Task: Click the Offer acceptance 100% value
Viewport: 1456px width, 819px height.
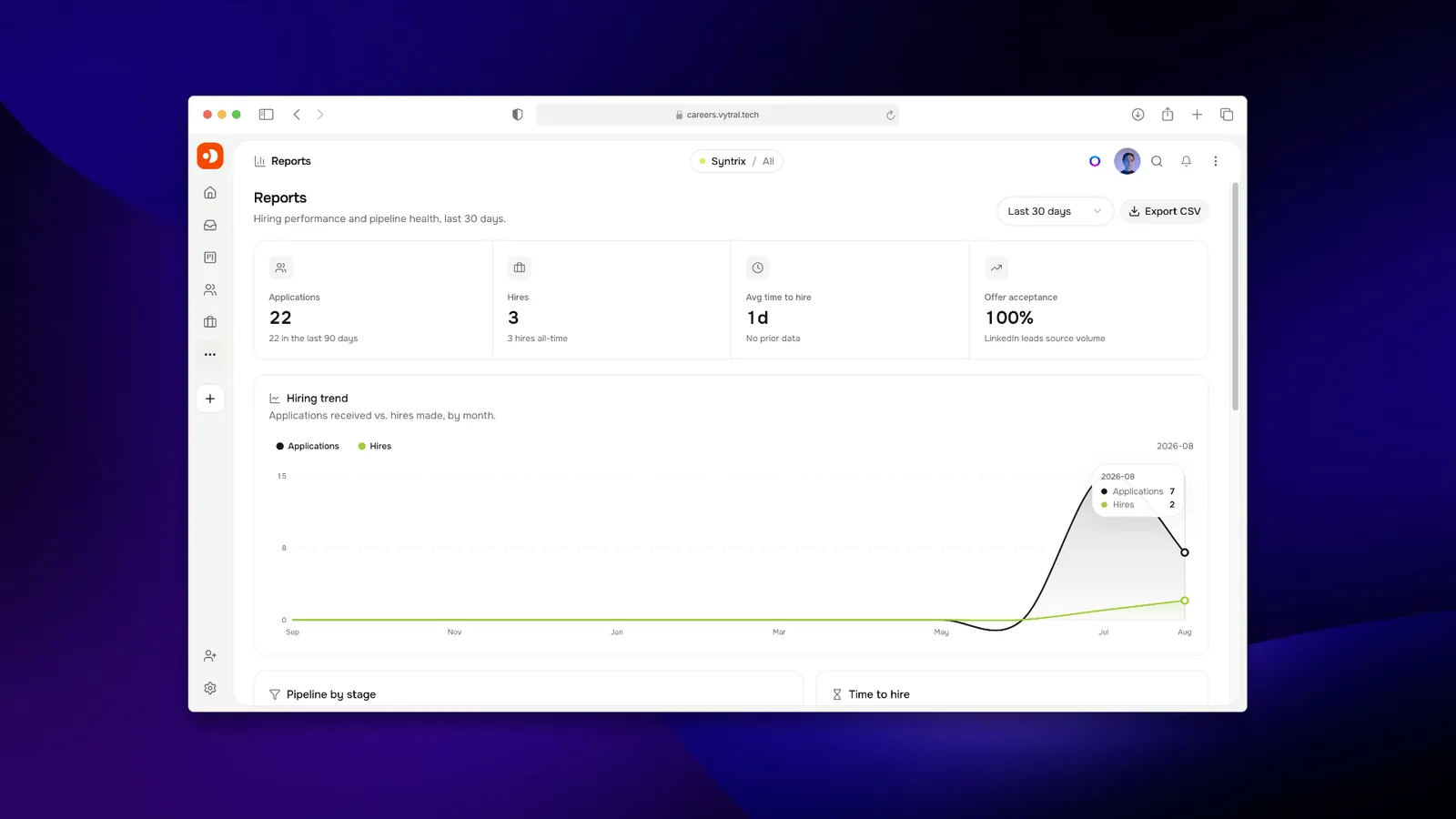Action: 1009,318
